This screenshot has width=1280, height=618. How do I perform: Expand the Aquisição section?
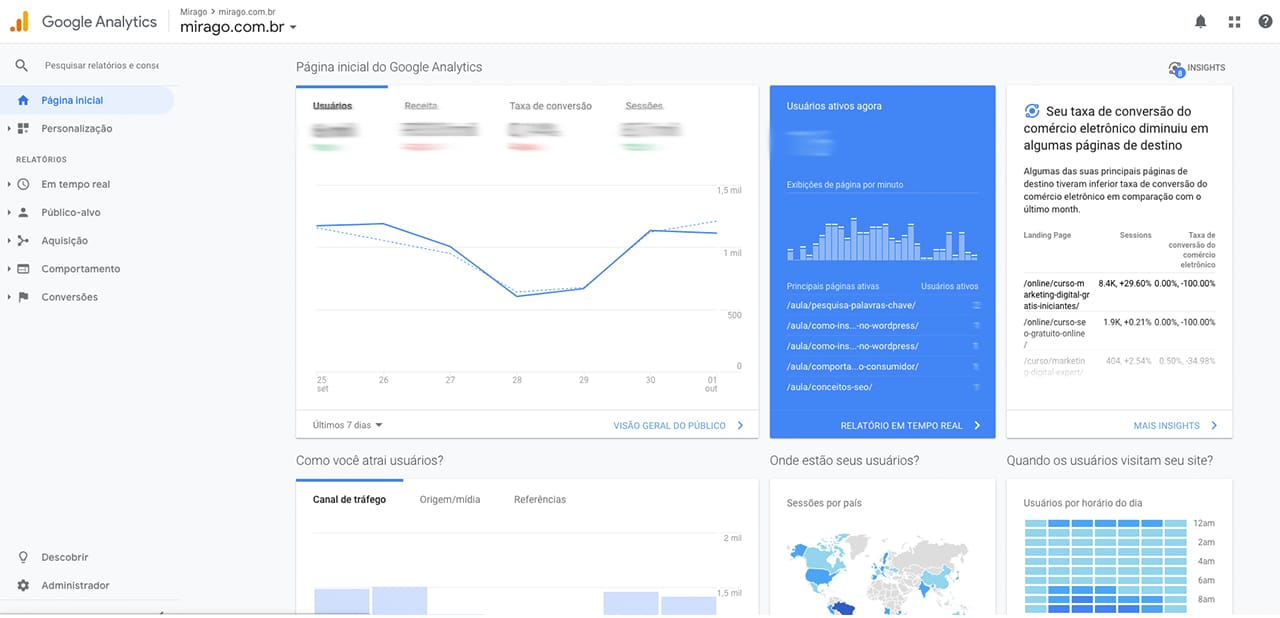pyautogui.click(x=9, y=240)
